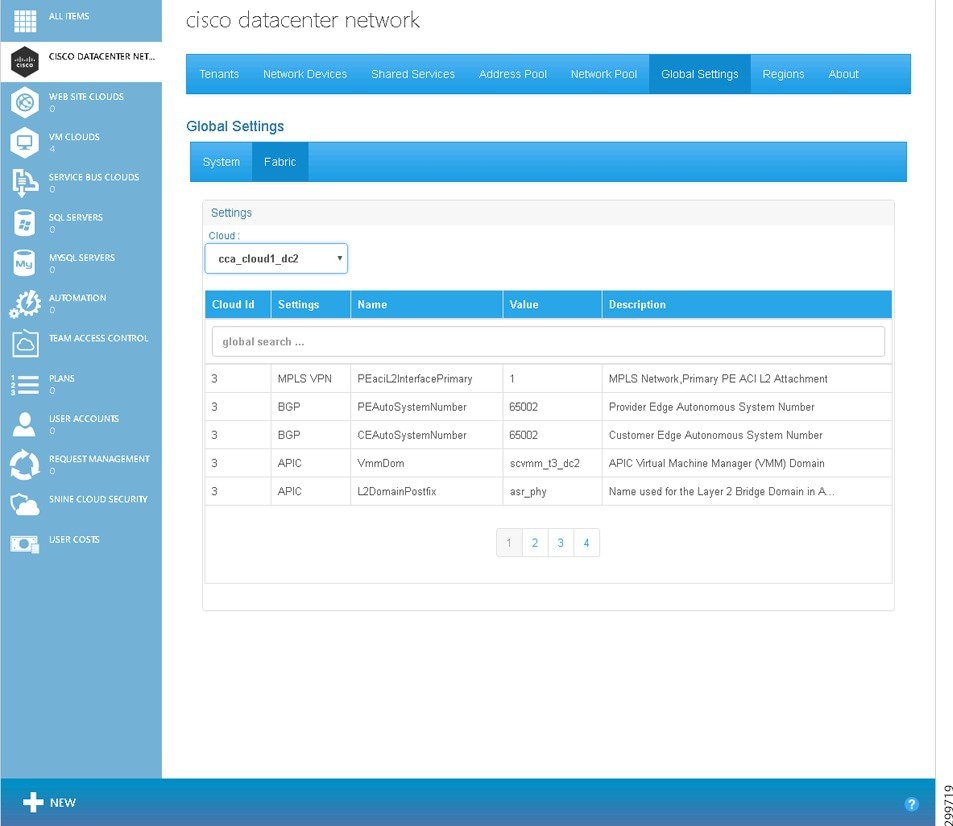The height and width of the screenshot is (826, 953).
Task: Select the Cisco Datacenter Network hexagon icon
Action: (x=25, y=61)
